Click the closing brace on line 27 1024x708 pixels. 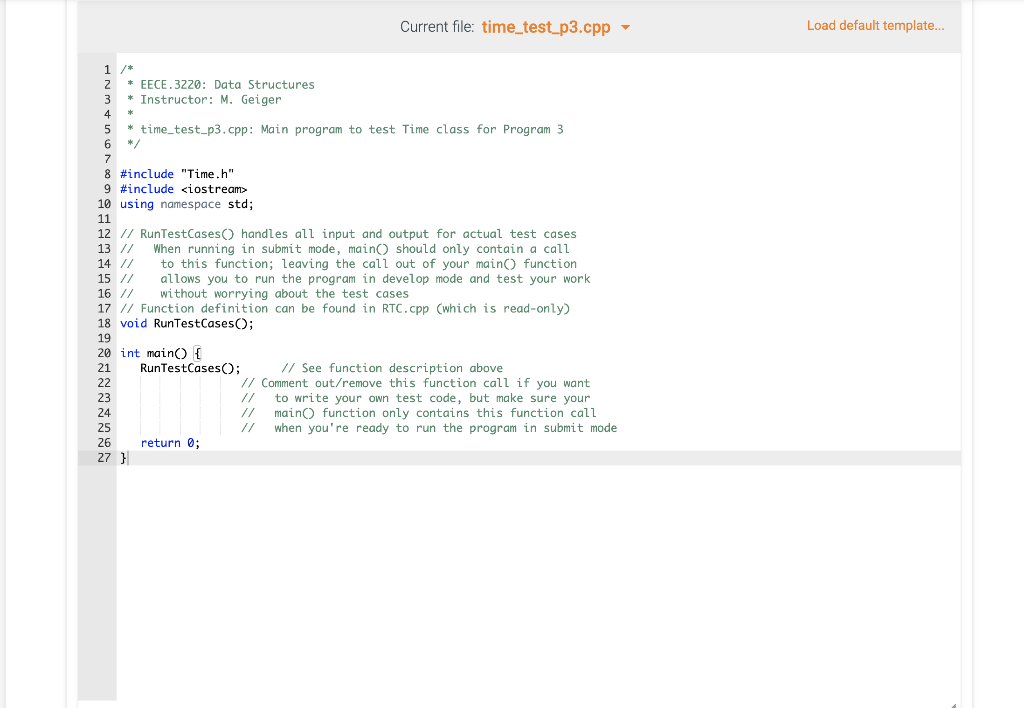[123, 457]
